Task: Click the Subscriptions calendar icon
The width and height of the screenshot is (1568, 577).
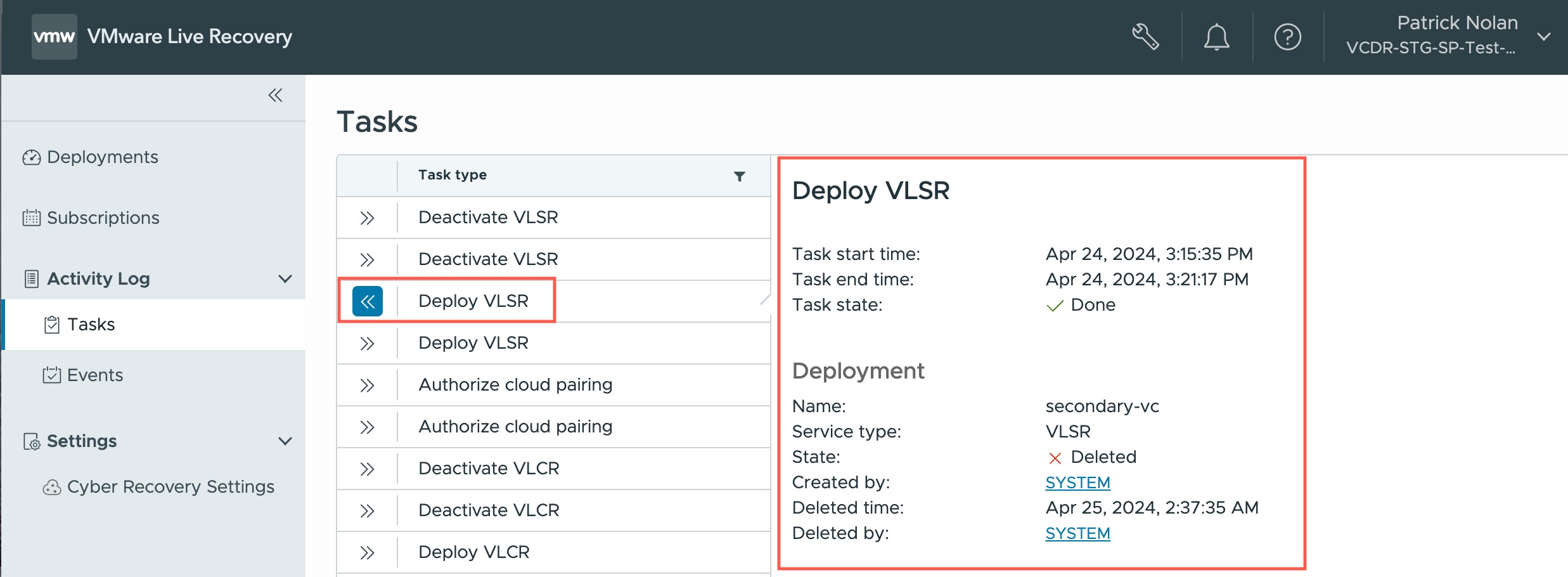Action: tap(32, 218)
